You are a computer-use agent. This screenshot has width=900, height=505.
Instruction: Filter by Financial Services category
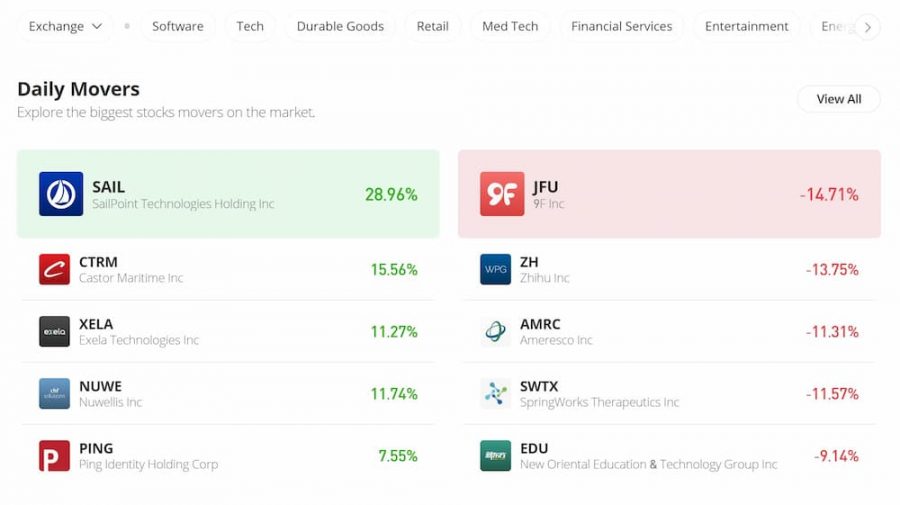621,26
